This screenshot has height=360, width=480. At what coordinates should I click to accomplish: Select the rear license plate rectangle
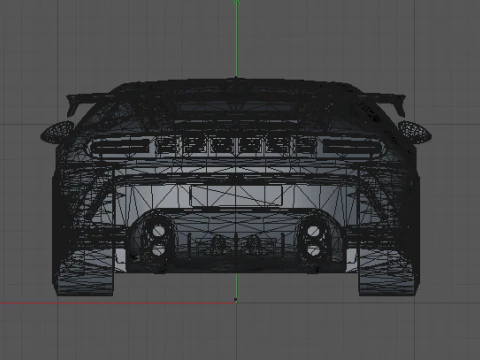236,196
